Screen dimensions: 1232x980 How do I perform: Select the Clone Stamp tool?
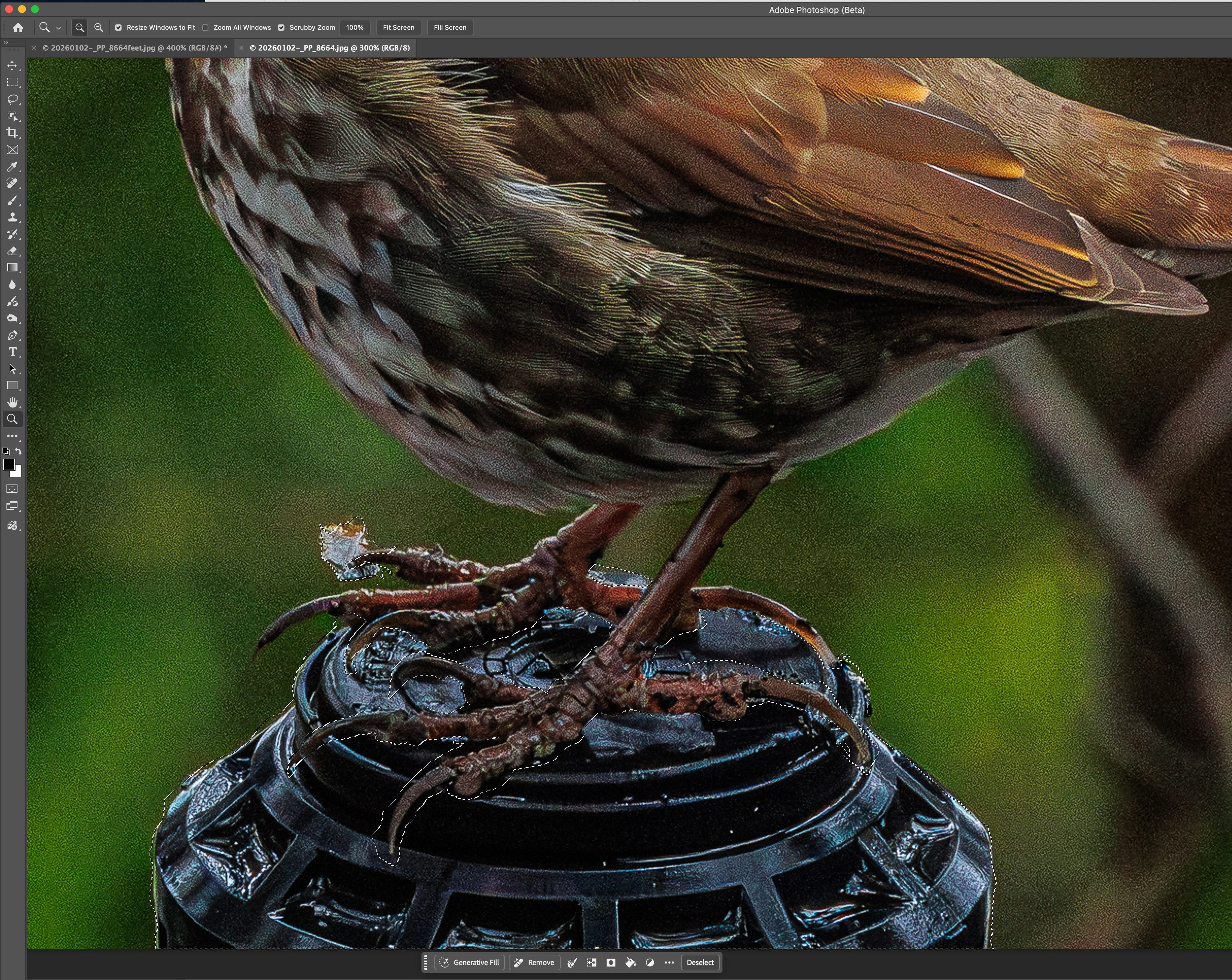coord(12,217)
